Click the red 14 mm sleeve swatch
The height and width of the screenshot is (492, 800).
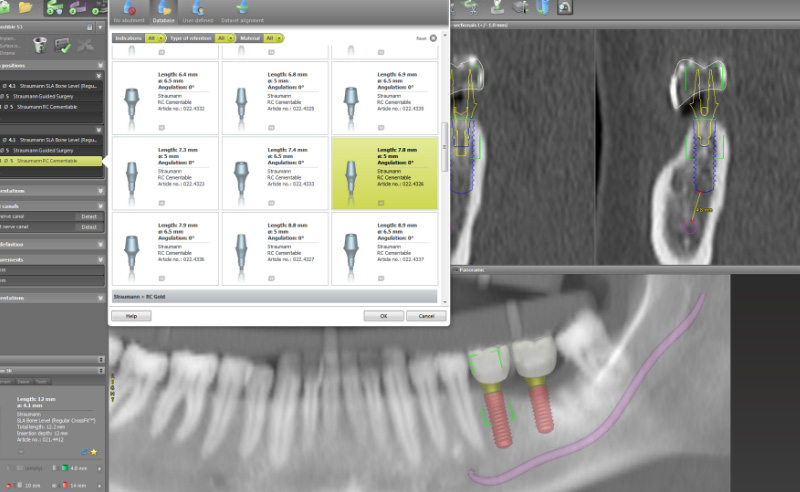click(65, 485)
